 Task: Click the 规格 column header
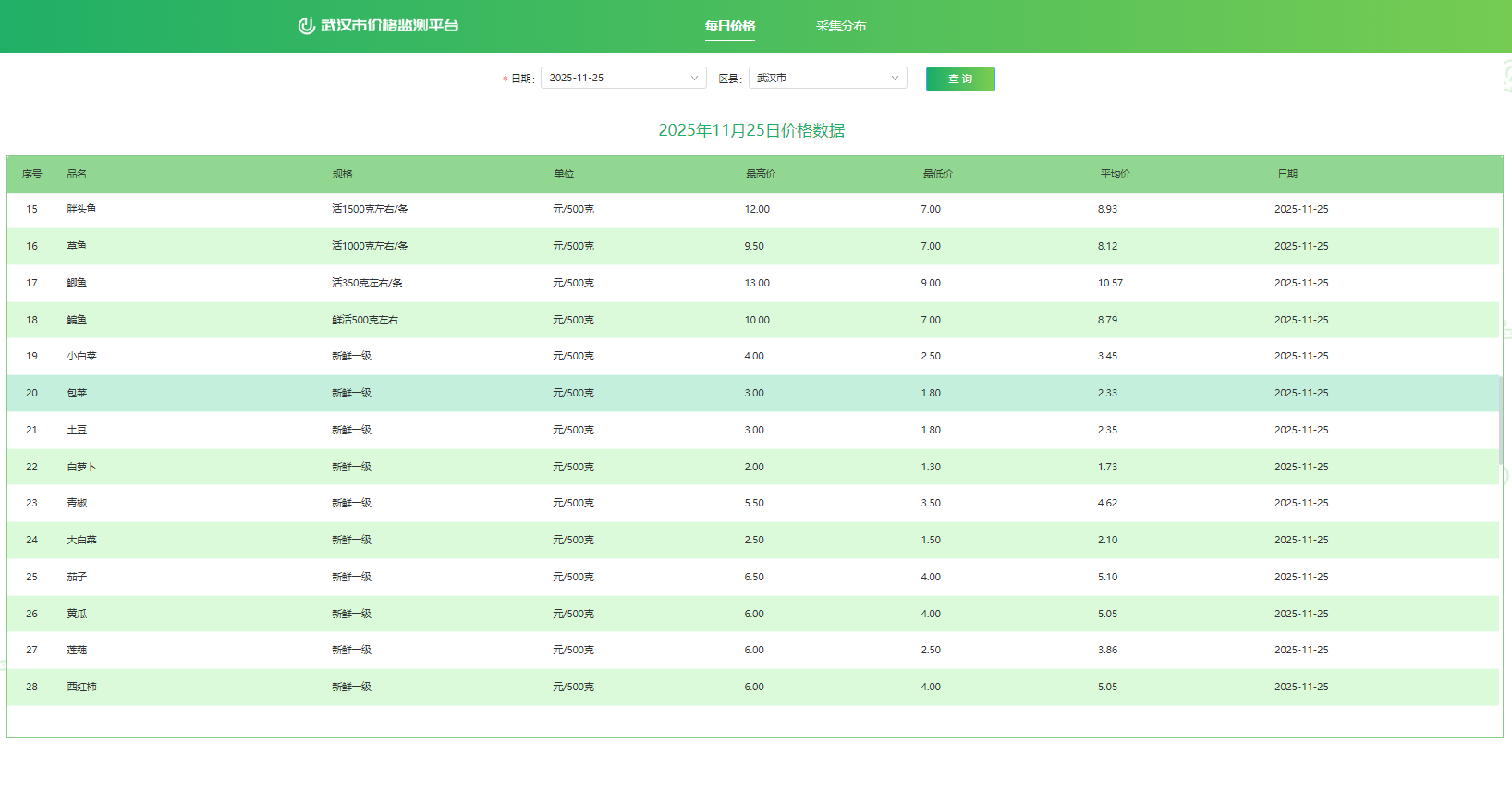coord(342,174)
